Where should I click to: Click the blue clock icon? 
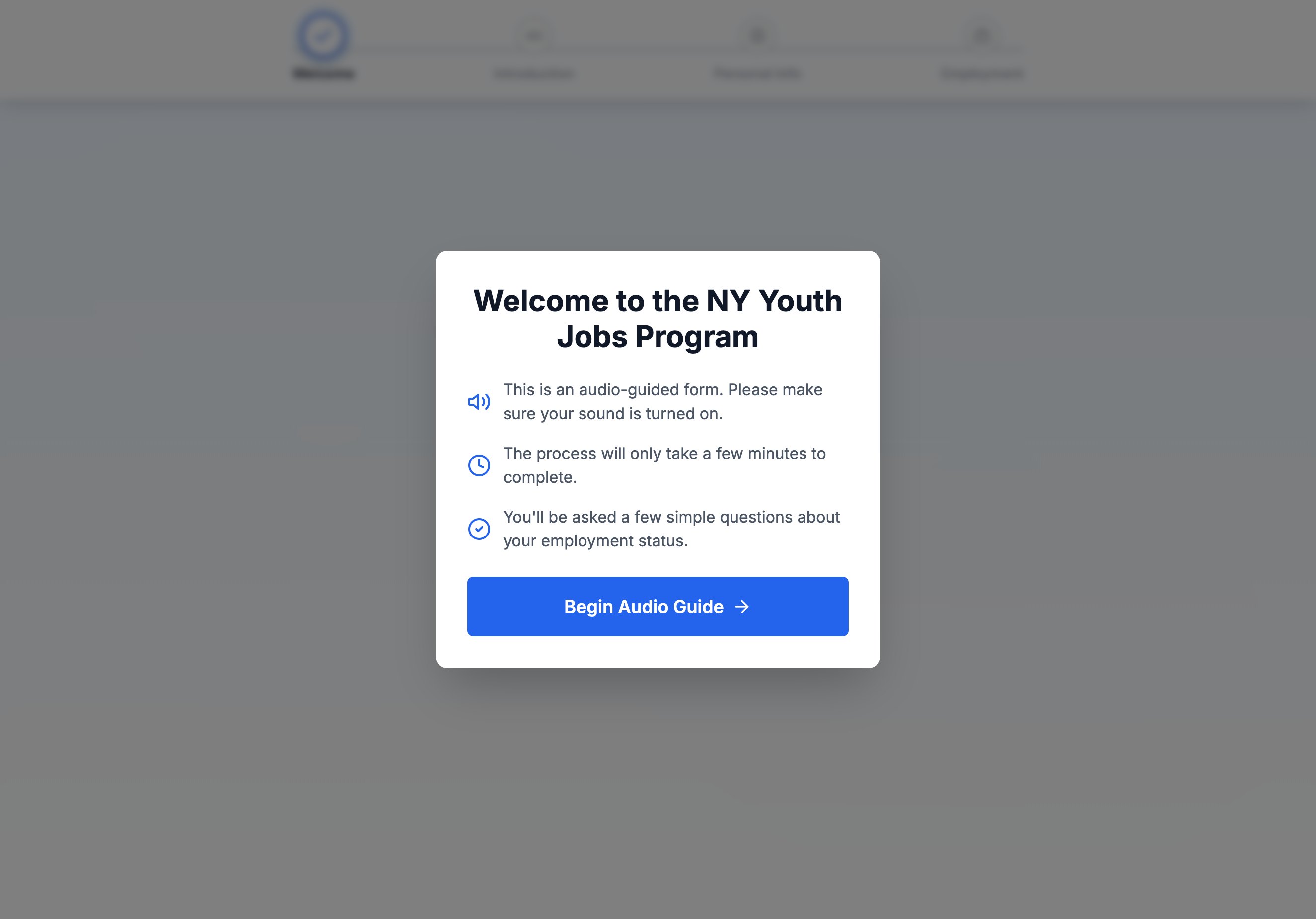tap(479, 465)
